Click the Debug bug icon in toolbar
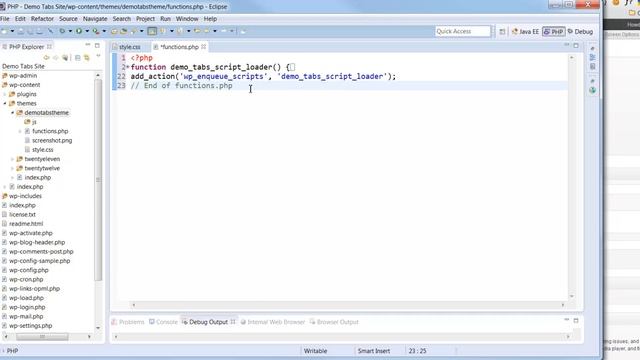 point(62,31)
